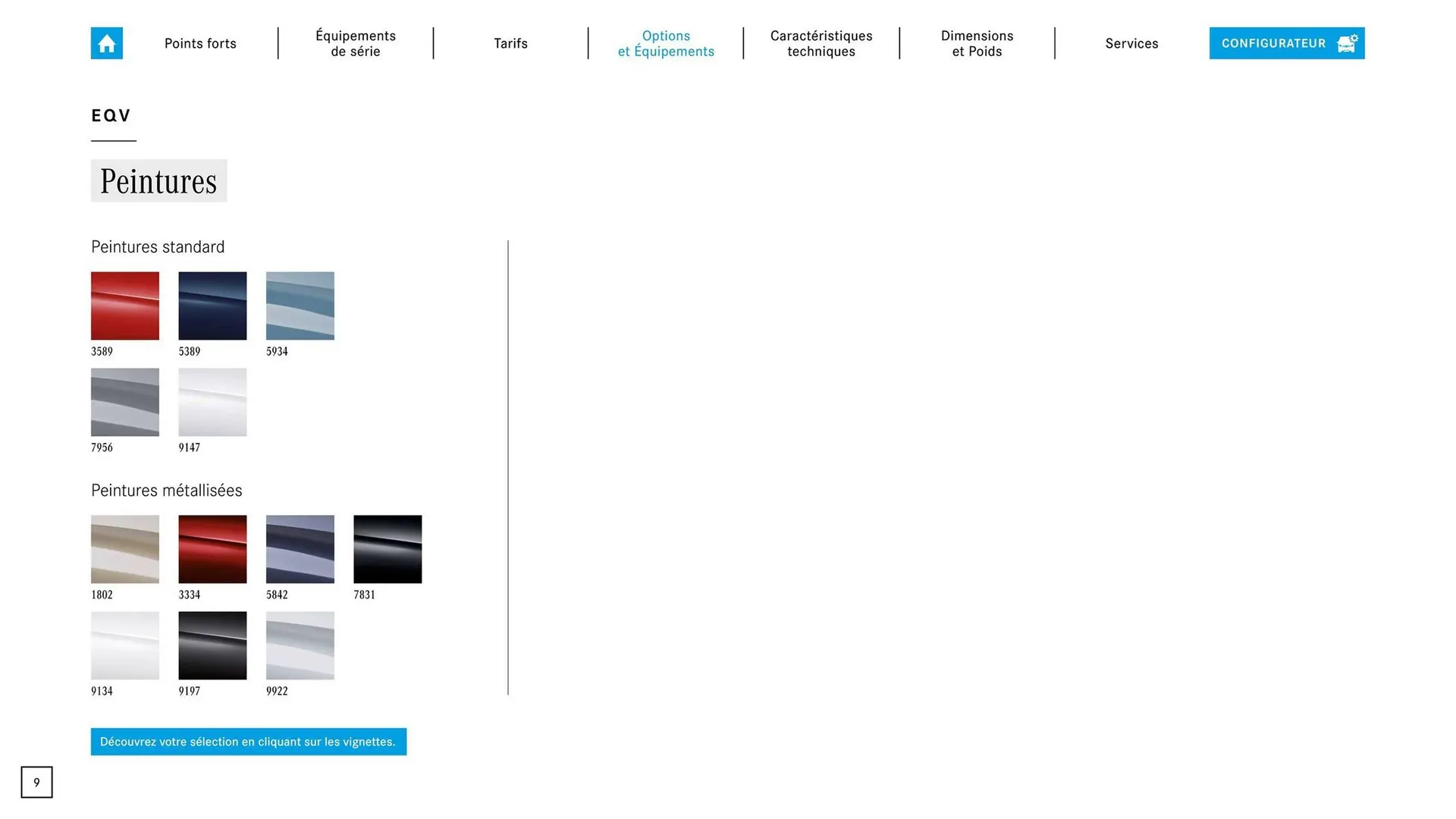Select grey standard paint 7956
Screen dimensions: 1456x819
point(125,402)
